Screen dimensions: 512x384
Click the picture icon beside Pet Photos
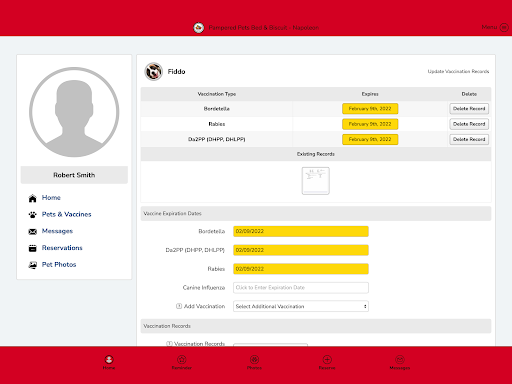(x=32, y=265)
